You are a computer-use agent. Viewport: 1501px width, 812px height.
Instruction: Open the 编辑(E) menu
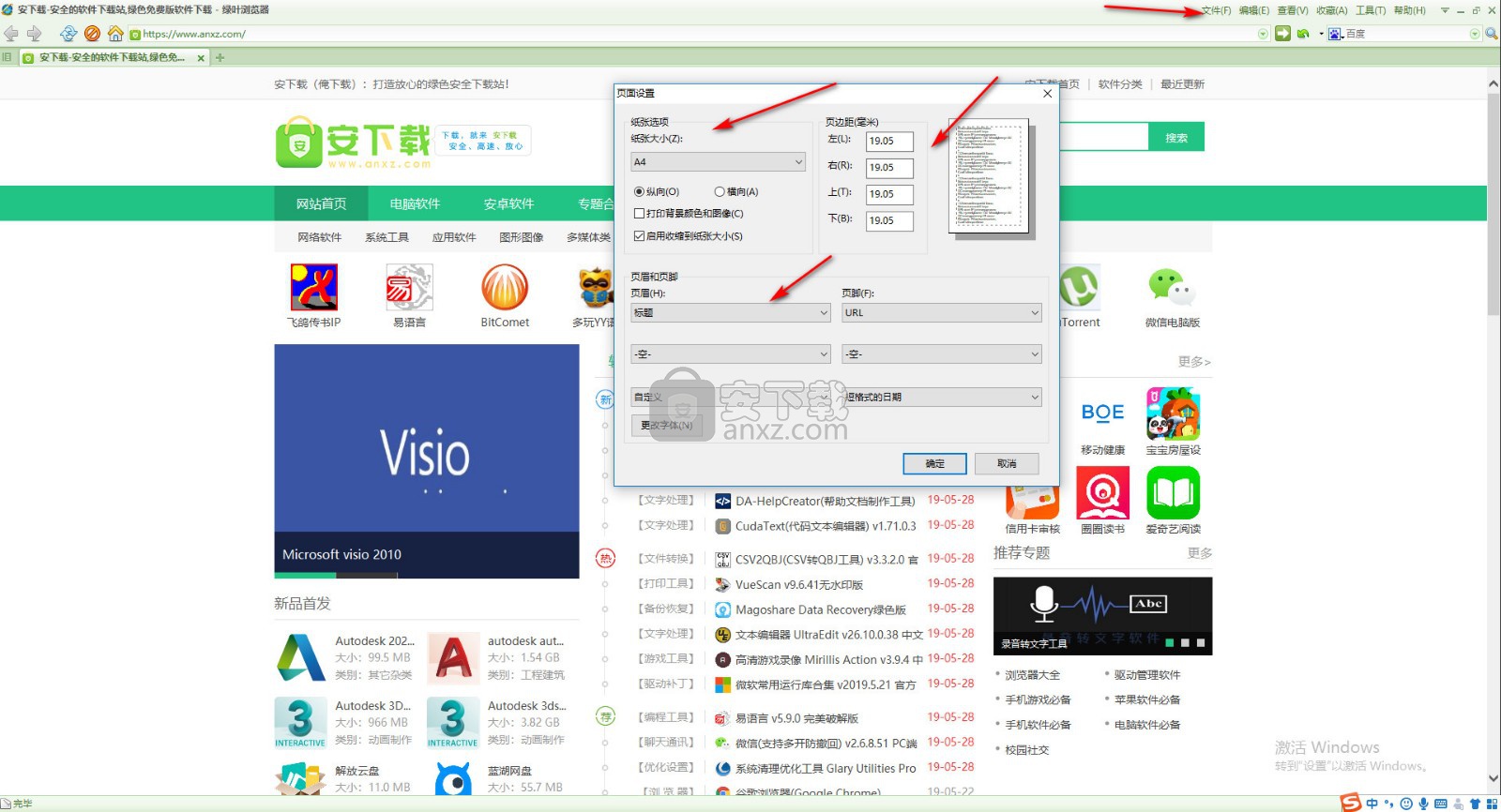pos(1254,10)
